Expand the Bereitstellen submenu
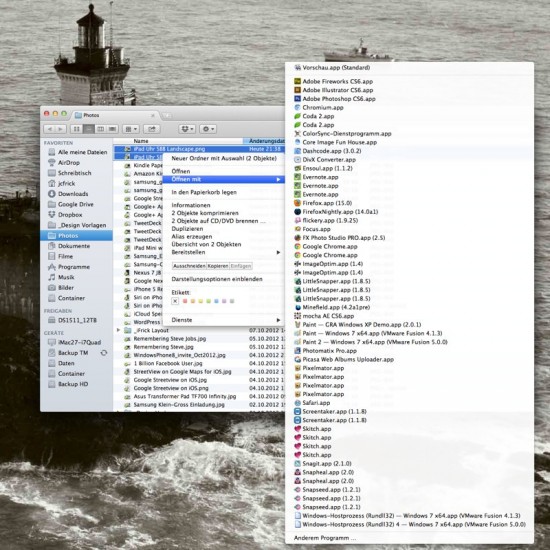The width and height of the screenshot is (550, 550). [224, 252]
